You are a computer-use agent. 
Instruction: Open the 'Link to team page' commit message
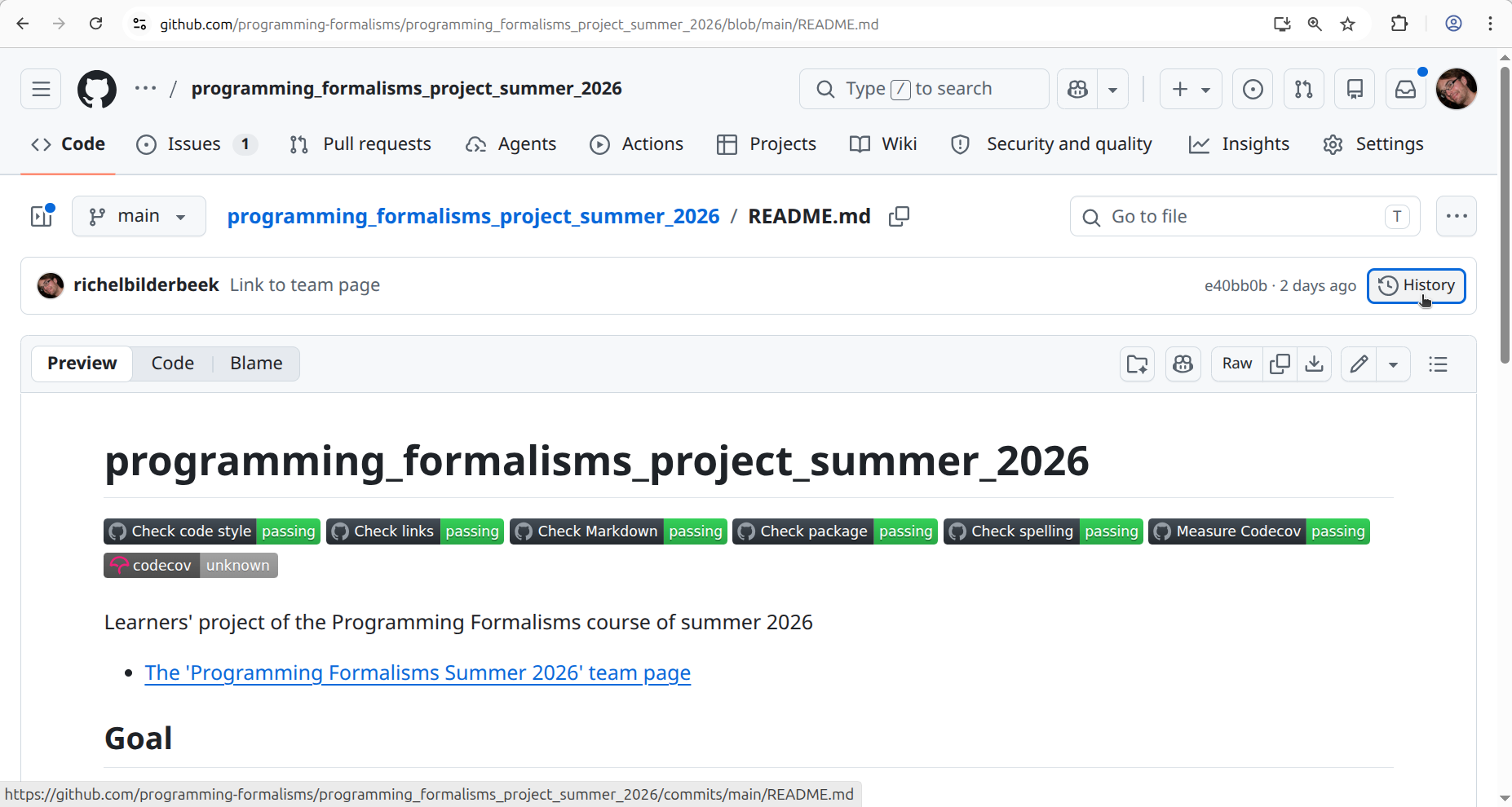305,285
